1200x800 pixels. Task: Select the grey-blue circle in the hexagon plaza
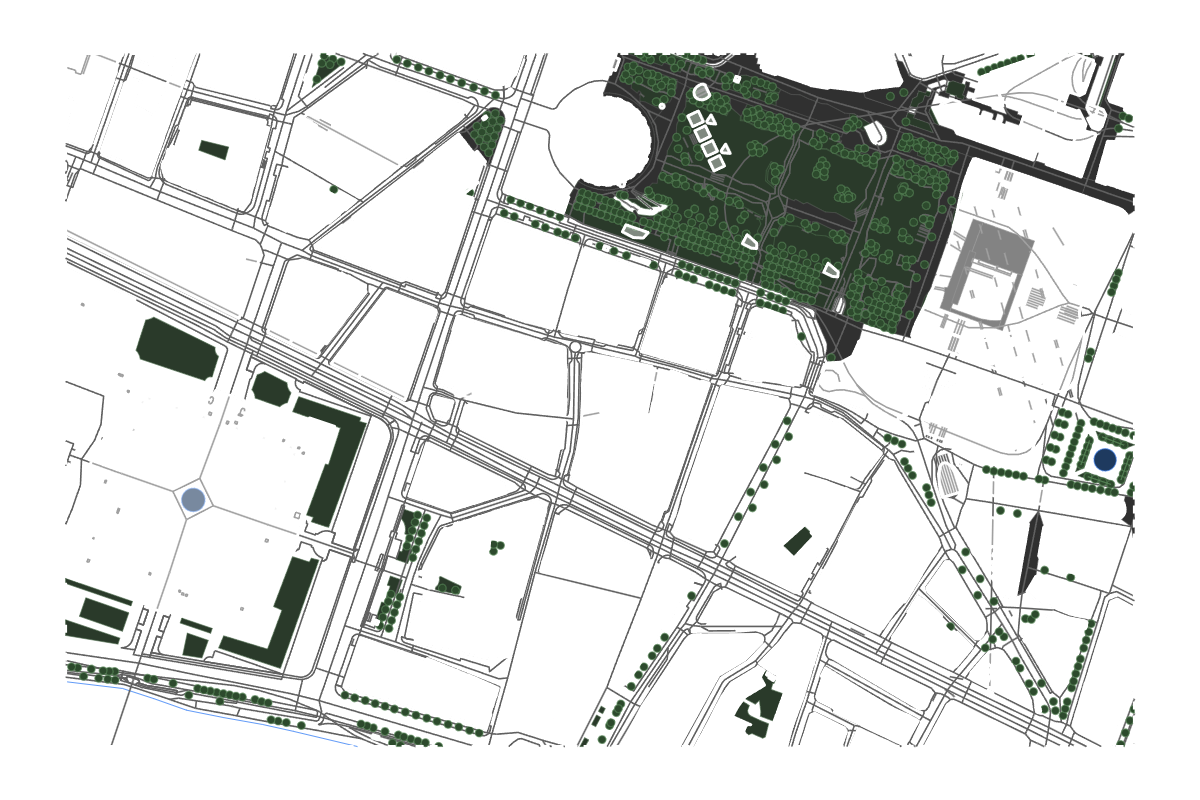[x=193, y=499]
